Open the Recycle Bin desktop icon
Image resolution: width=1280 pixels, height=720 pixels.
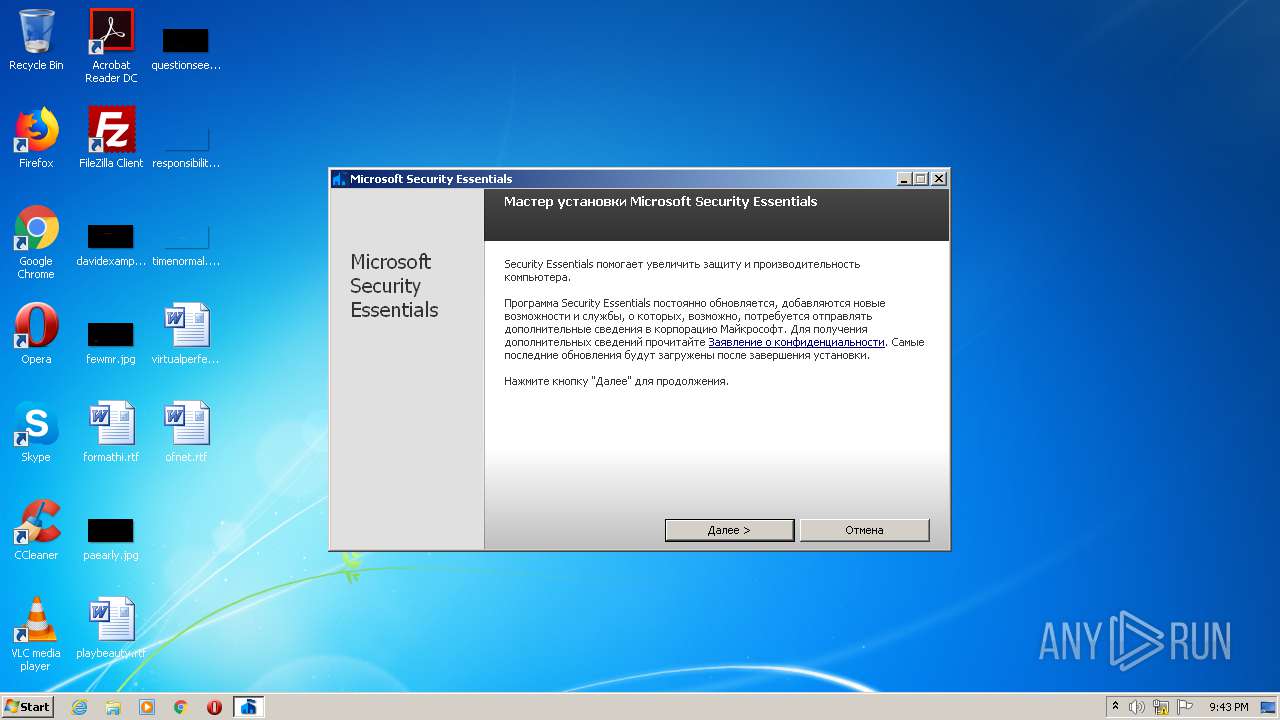36,40
